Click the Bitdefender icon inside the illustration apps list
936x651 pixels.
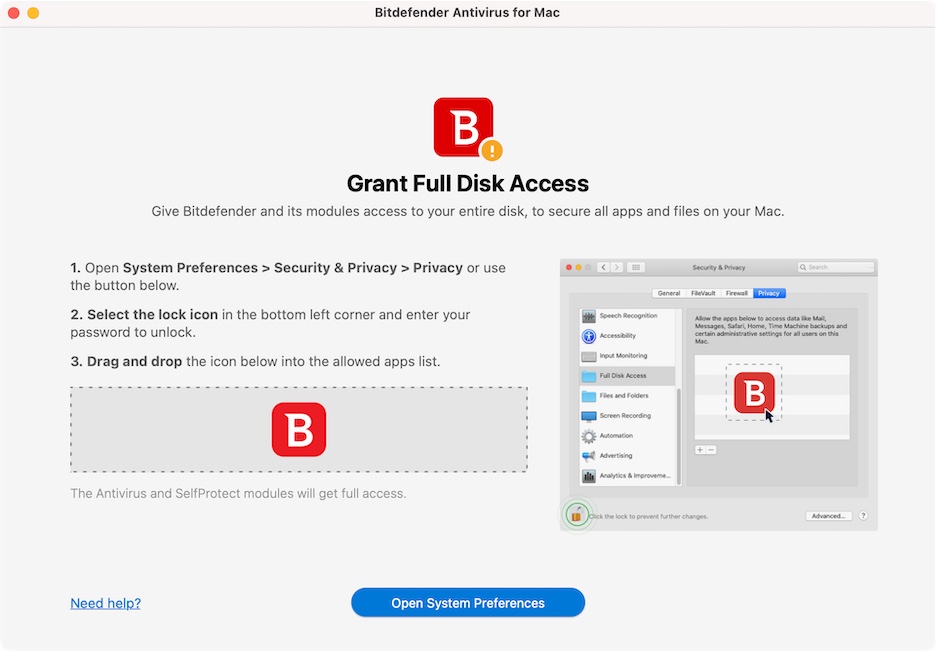click(754, 393)
